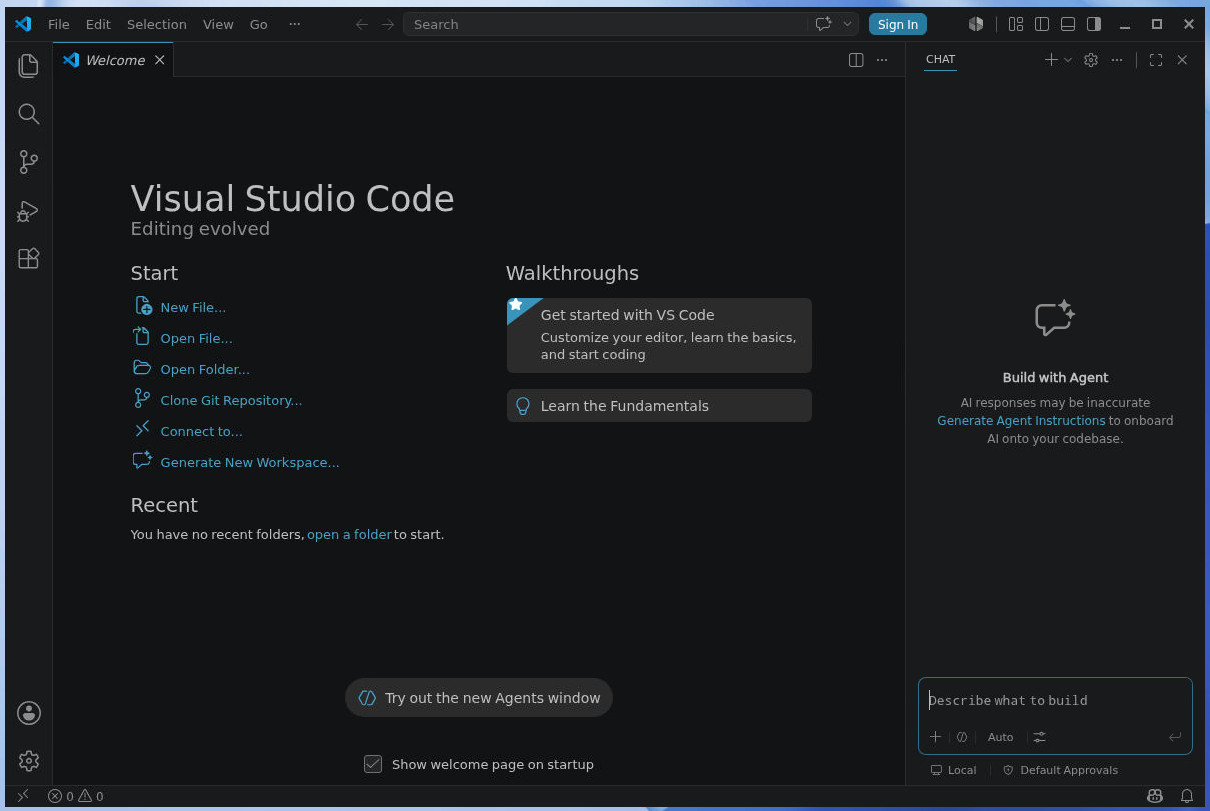The image size is (1210, 811).
Task: Open Copilot status icon in status bar
Action: pos(1155,796)
